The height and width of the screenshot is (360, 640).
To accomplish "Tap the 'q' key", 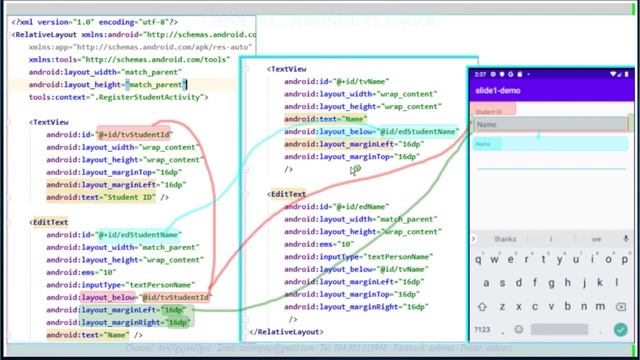I will 478,260.
